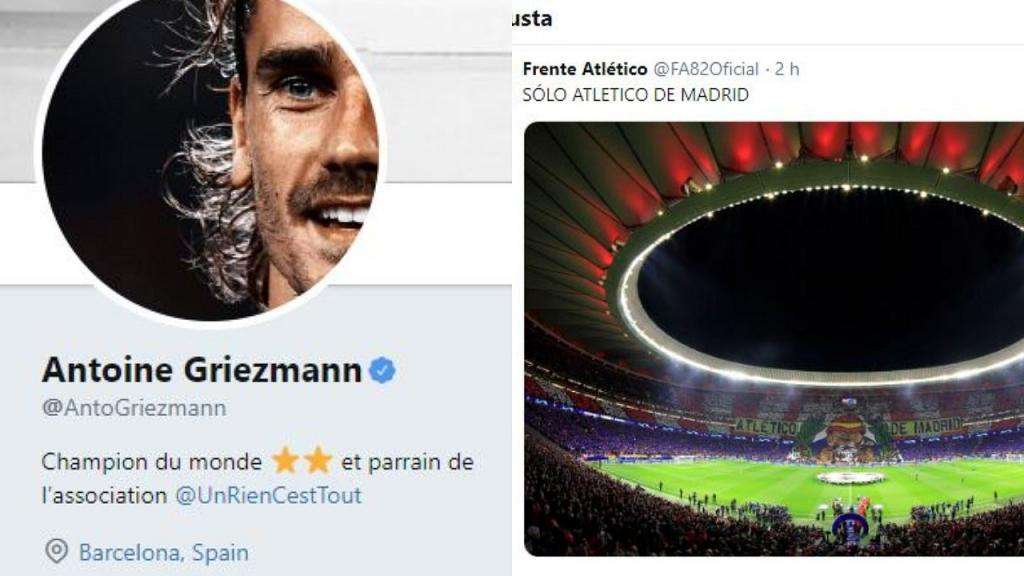Open the Frente Atlético account name

click(x=585, y=69)
